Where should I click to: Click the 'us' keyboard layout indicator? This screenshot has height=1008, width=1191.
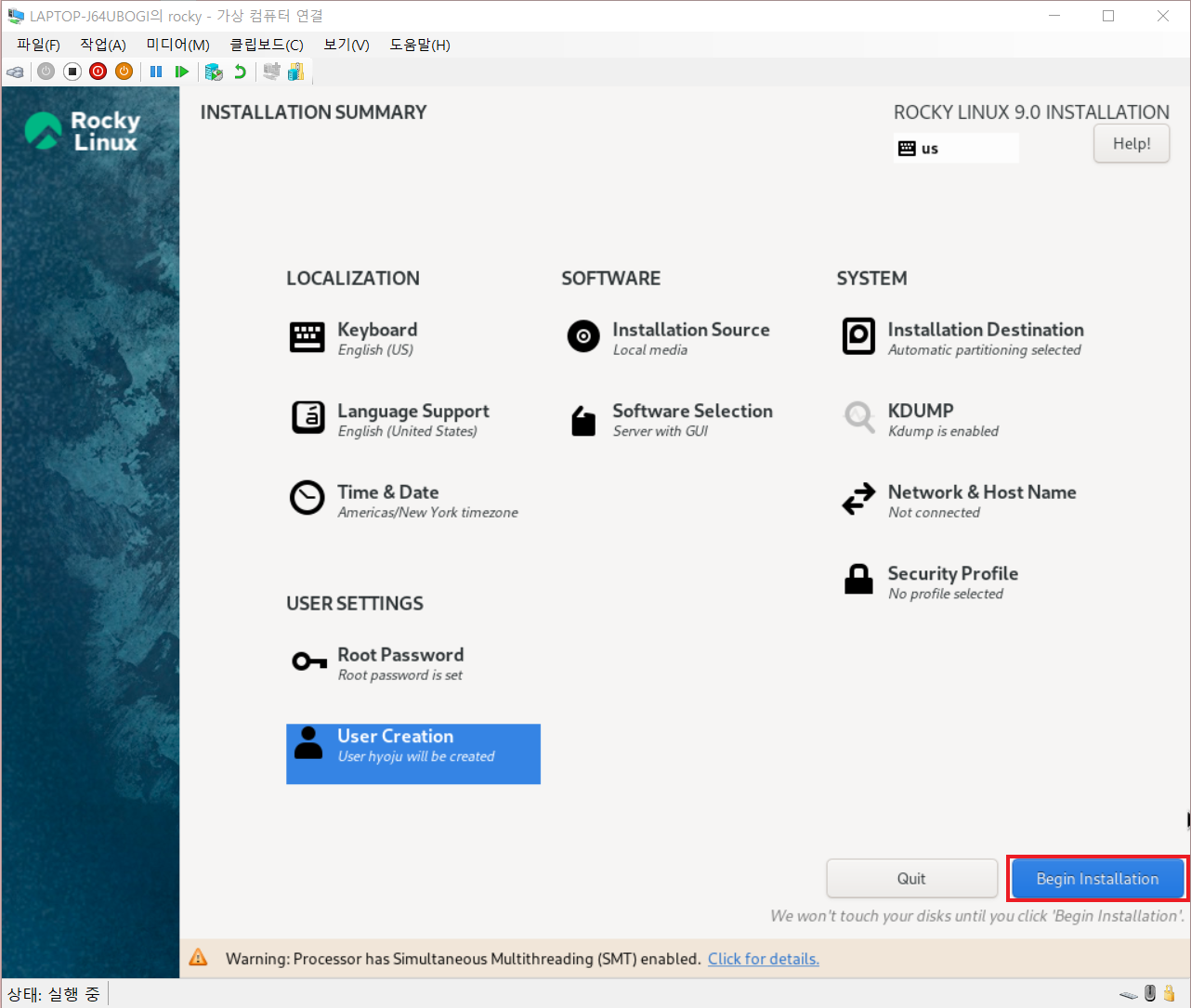tap(956, 148)
